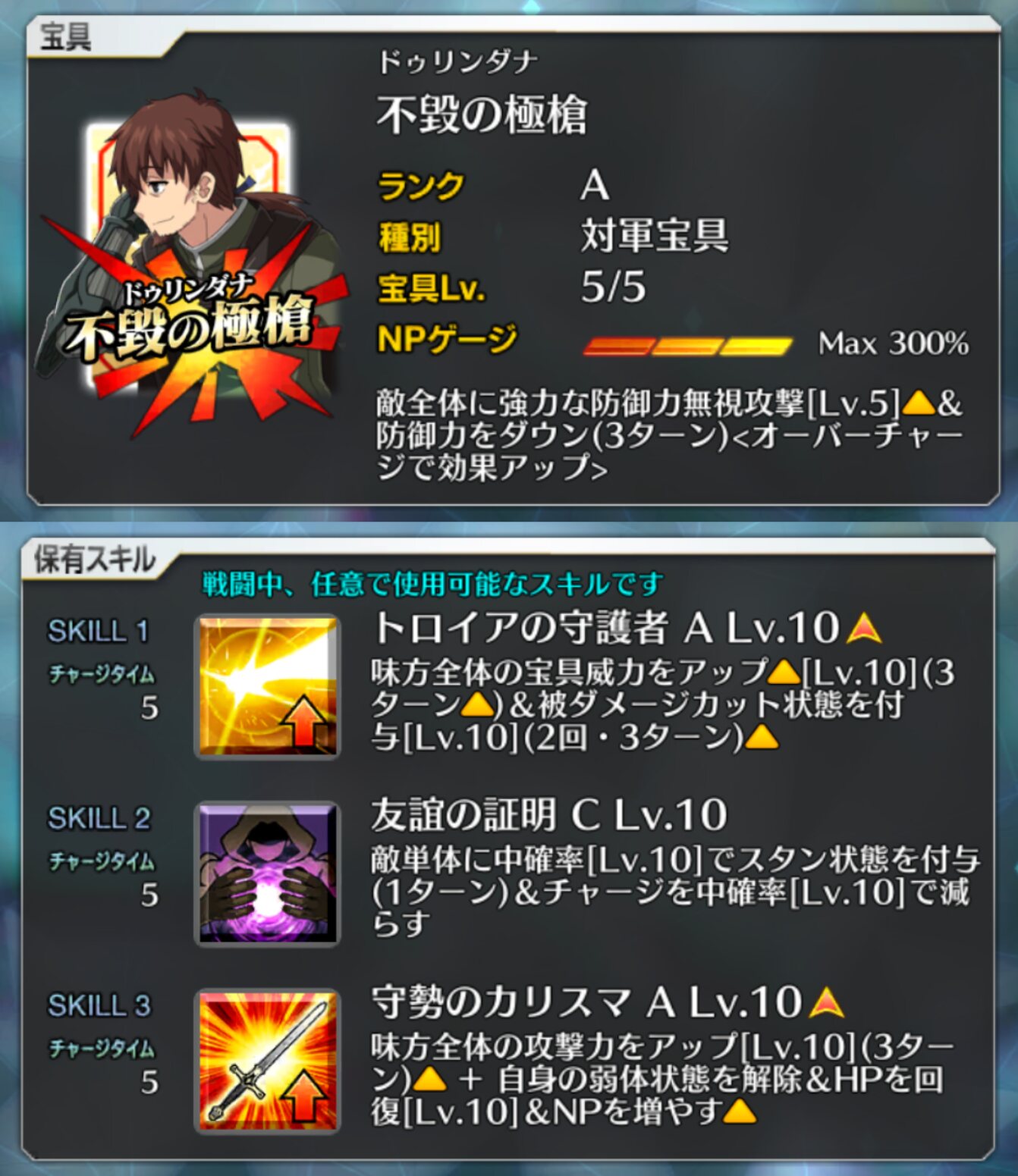Tap the Skill 3 sword icon
This screenshot has height=1176, width=1018.
click(x=267, y=1062)
